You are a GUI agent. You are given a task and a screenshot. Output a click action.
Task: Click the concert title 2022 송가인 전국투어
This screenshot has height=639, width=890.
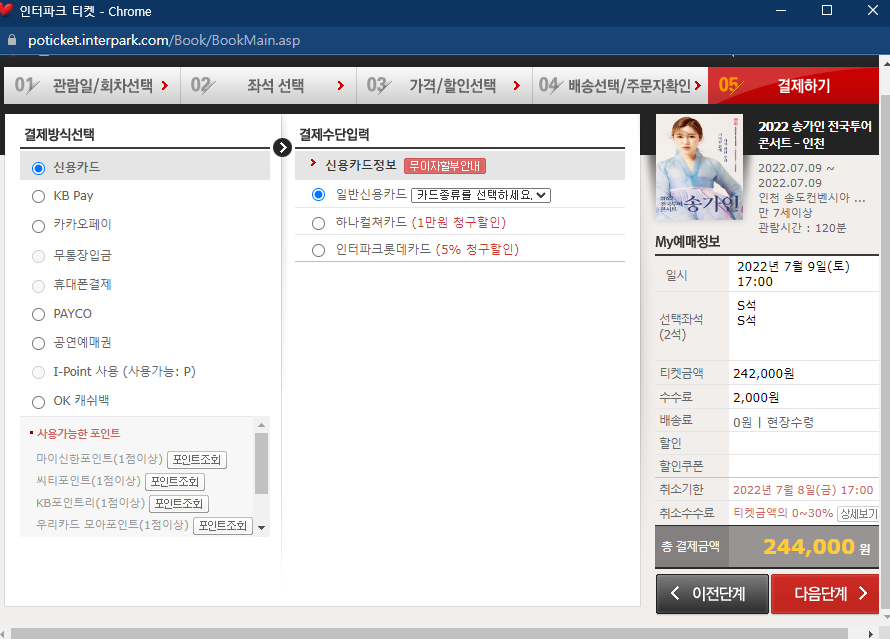(815, 134)
